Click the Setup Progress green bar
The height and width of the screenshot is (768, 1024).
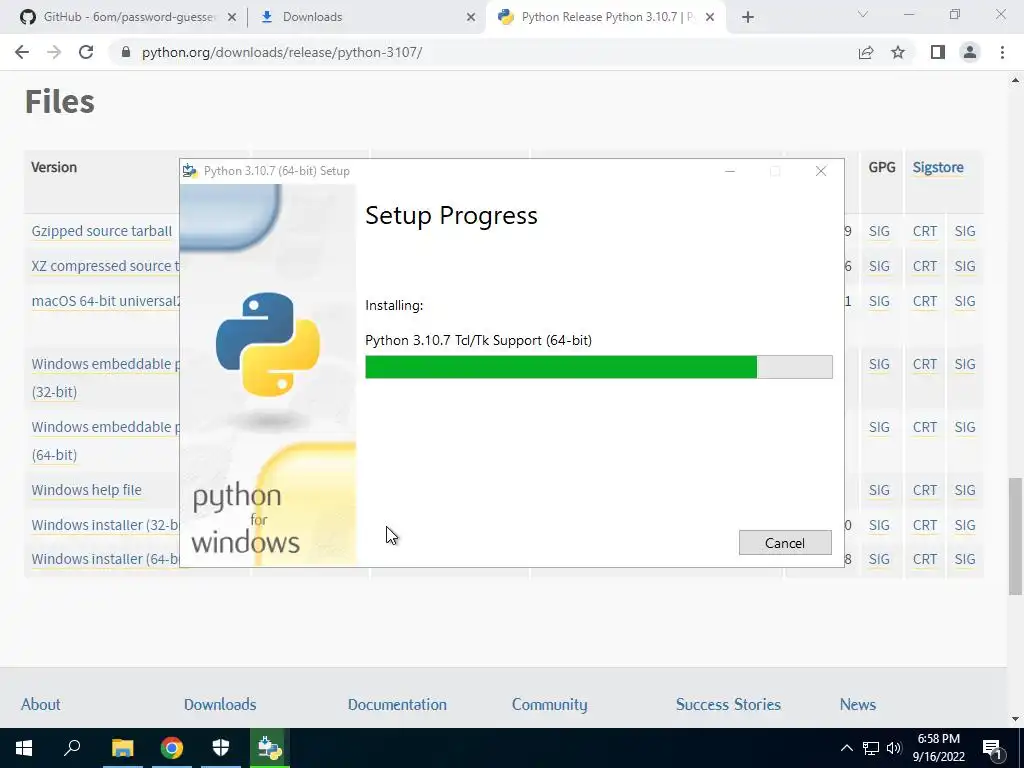pos(560,367)
